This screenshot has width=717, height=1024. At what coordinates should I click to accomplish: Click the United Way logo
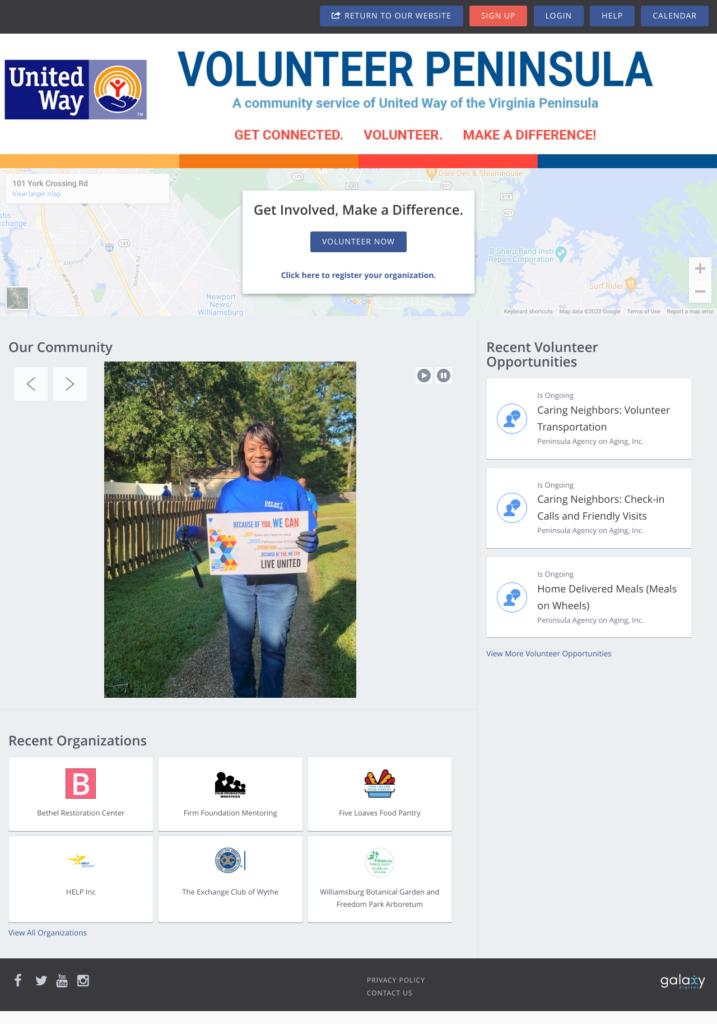tap(76, 89)
